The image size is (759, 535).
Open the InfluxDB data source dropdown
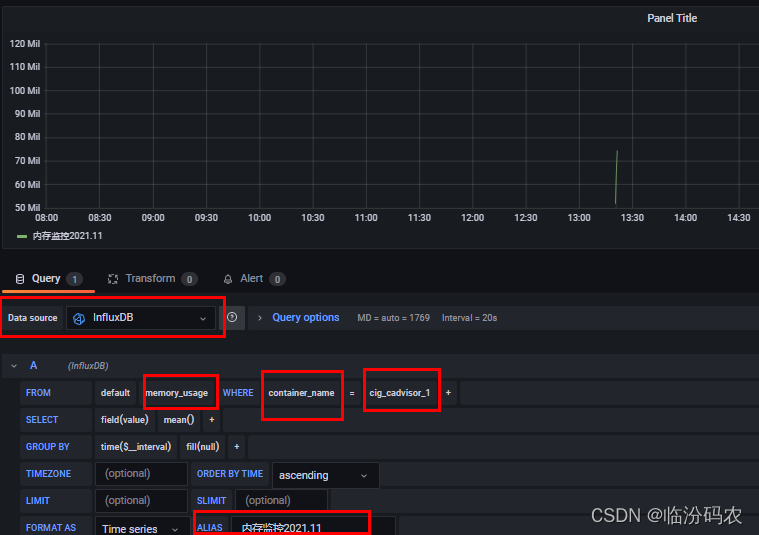pos(141,318)
